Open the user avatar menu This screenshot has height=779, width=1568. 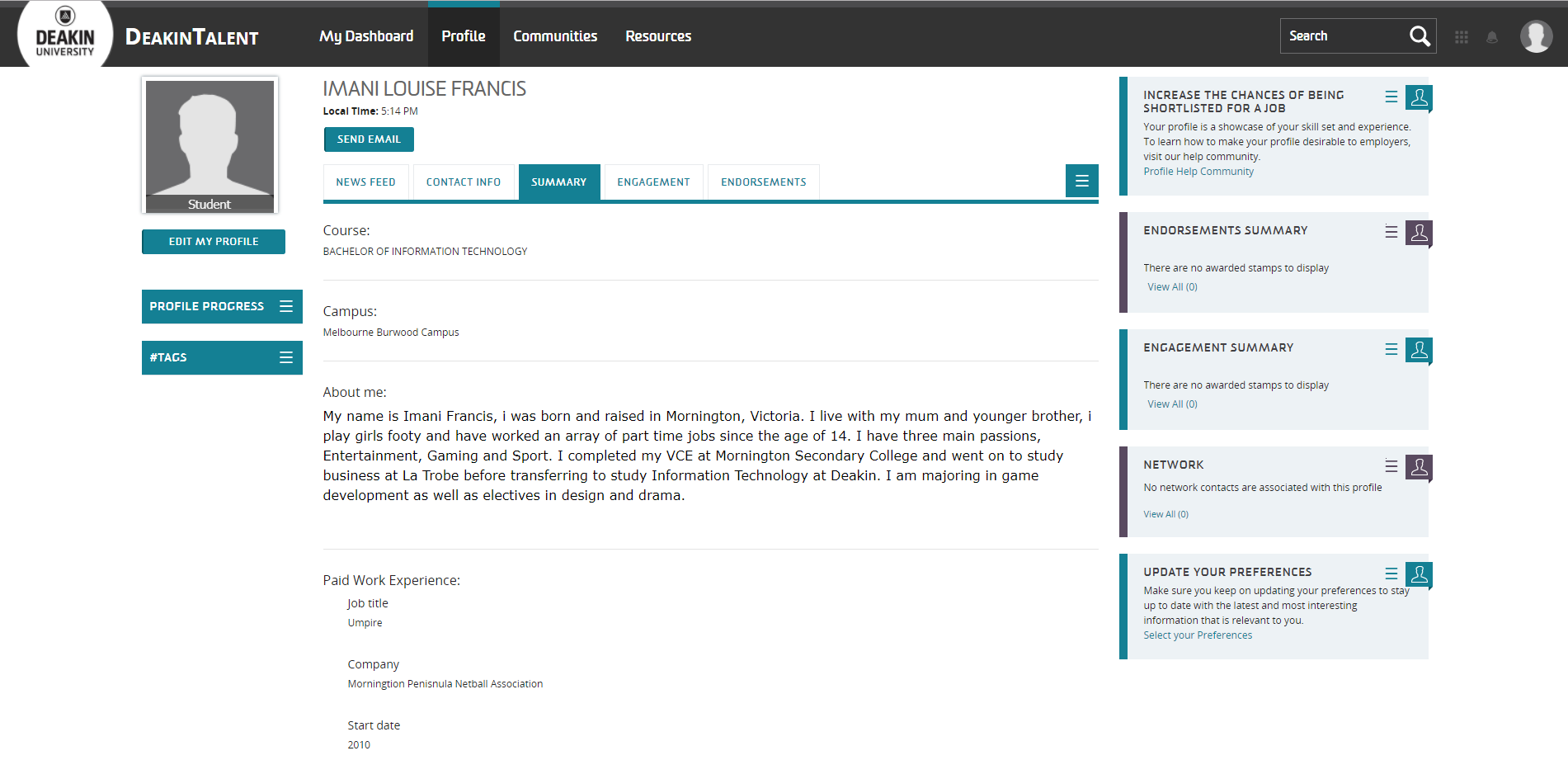click(x=1536, y=36)
